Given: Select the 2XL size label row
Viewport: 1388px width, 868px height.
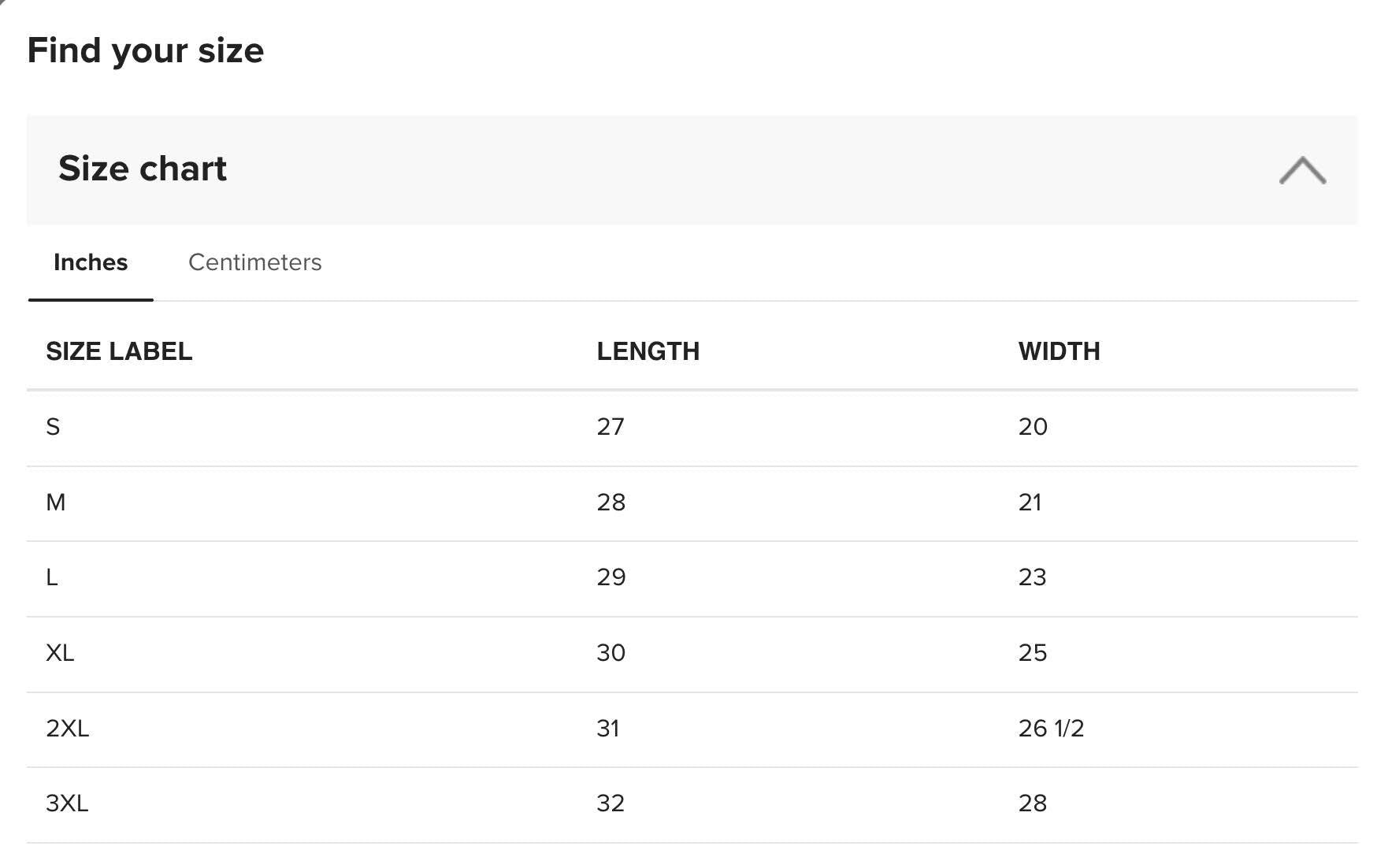Looking at the screenshot, I should (68, 729).
